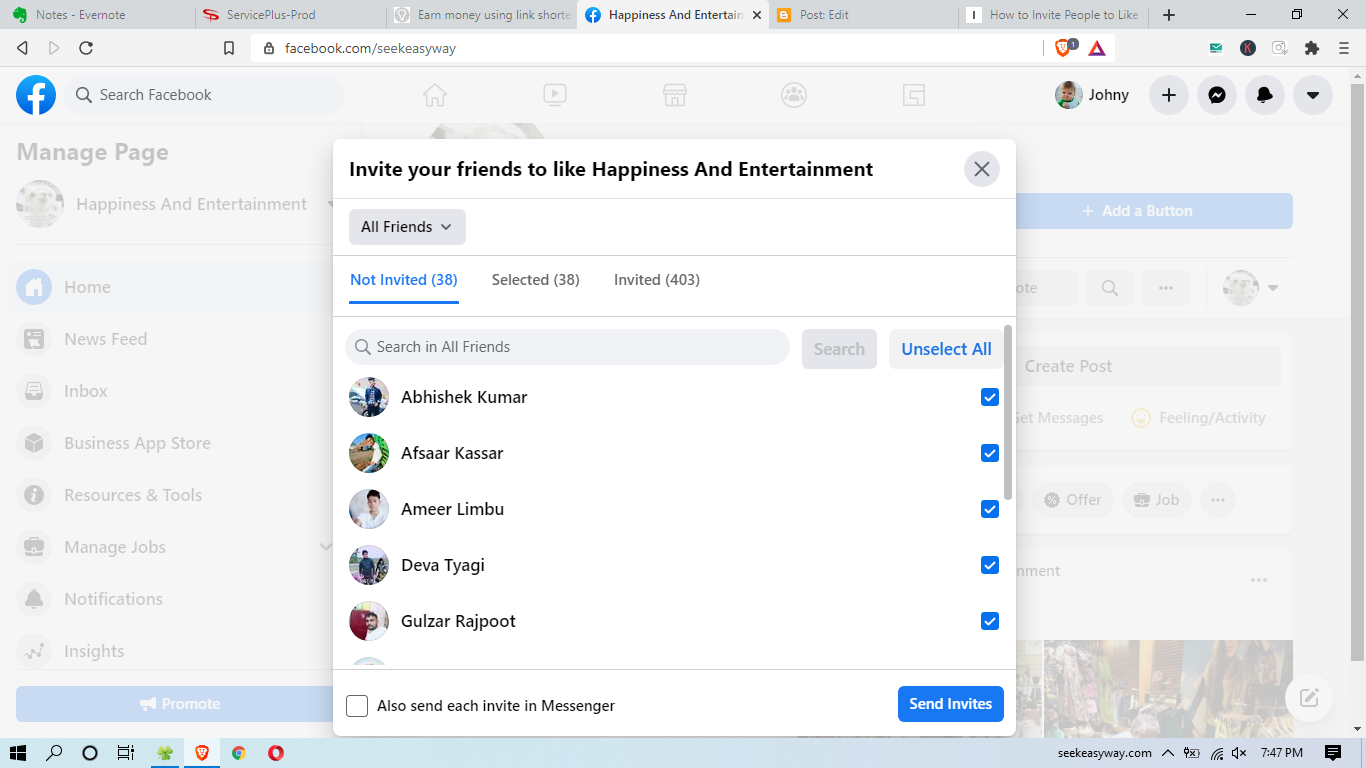Uncheck Abhishek Kumar's checkbox

click(x=990, y=397)
